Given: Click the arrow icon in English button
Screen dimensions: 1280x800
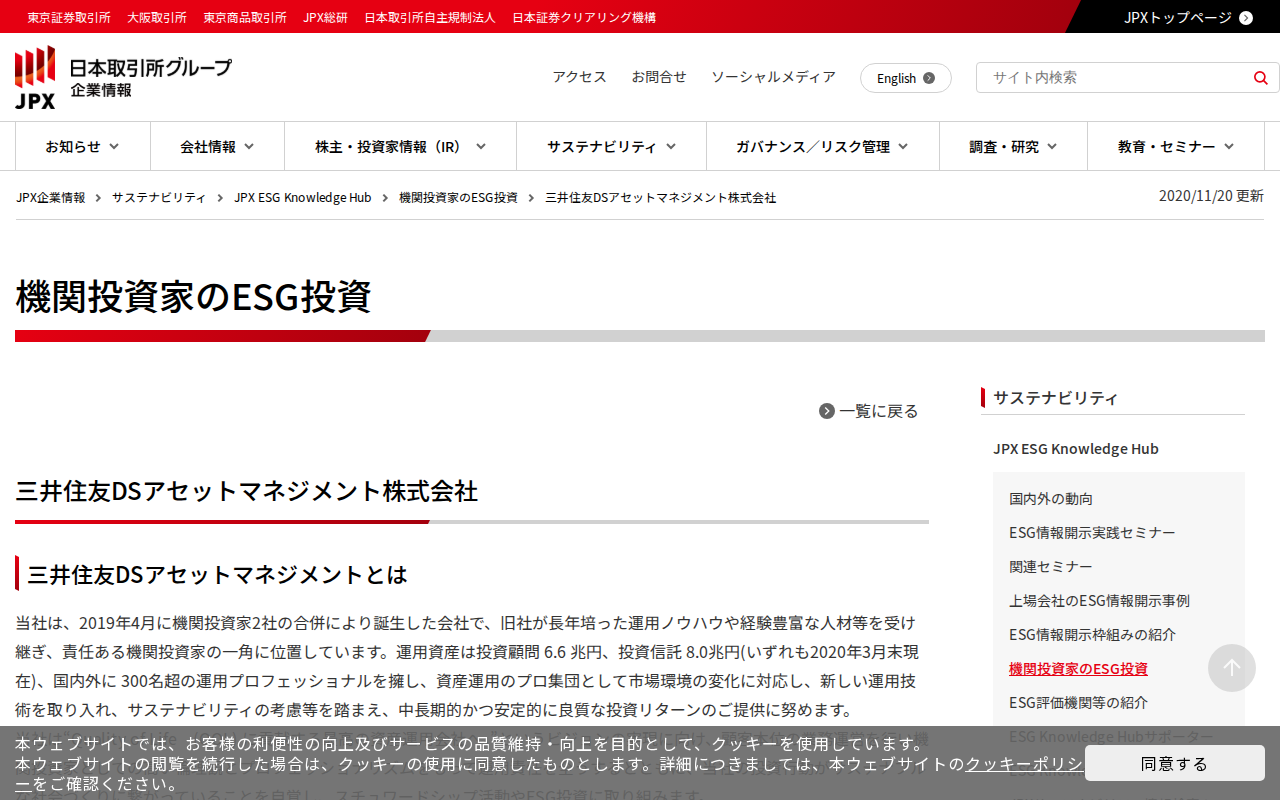Looking at the screenshot, I should click(x=929, y=78).
